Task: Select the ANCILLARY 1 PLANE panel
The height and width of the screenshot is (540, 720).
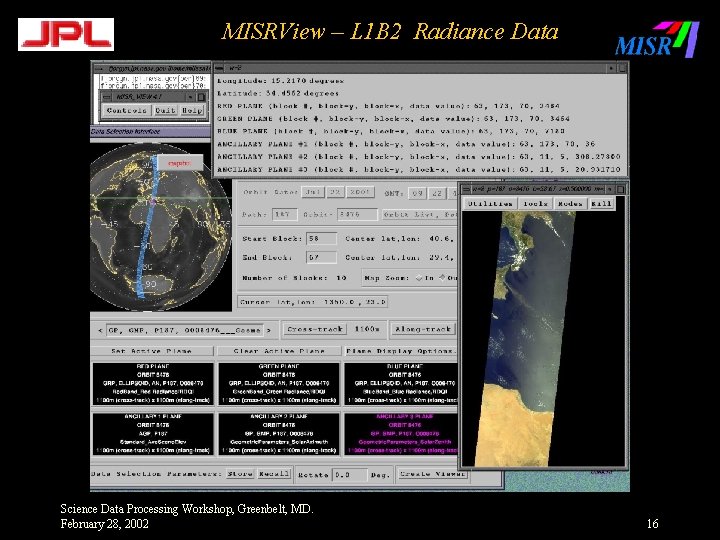Action: click(153, 434)
